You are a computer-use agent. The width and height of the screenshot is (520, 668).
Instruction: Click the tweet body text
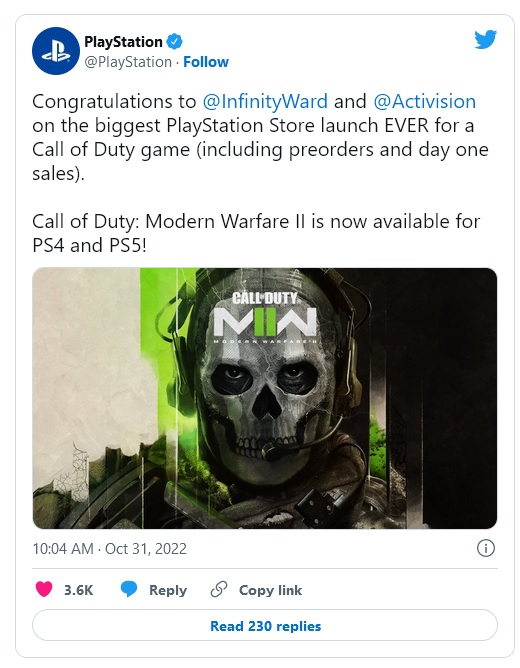pos(261,173)
